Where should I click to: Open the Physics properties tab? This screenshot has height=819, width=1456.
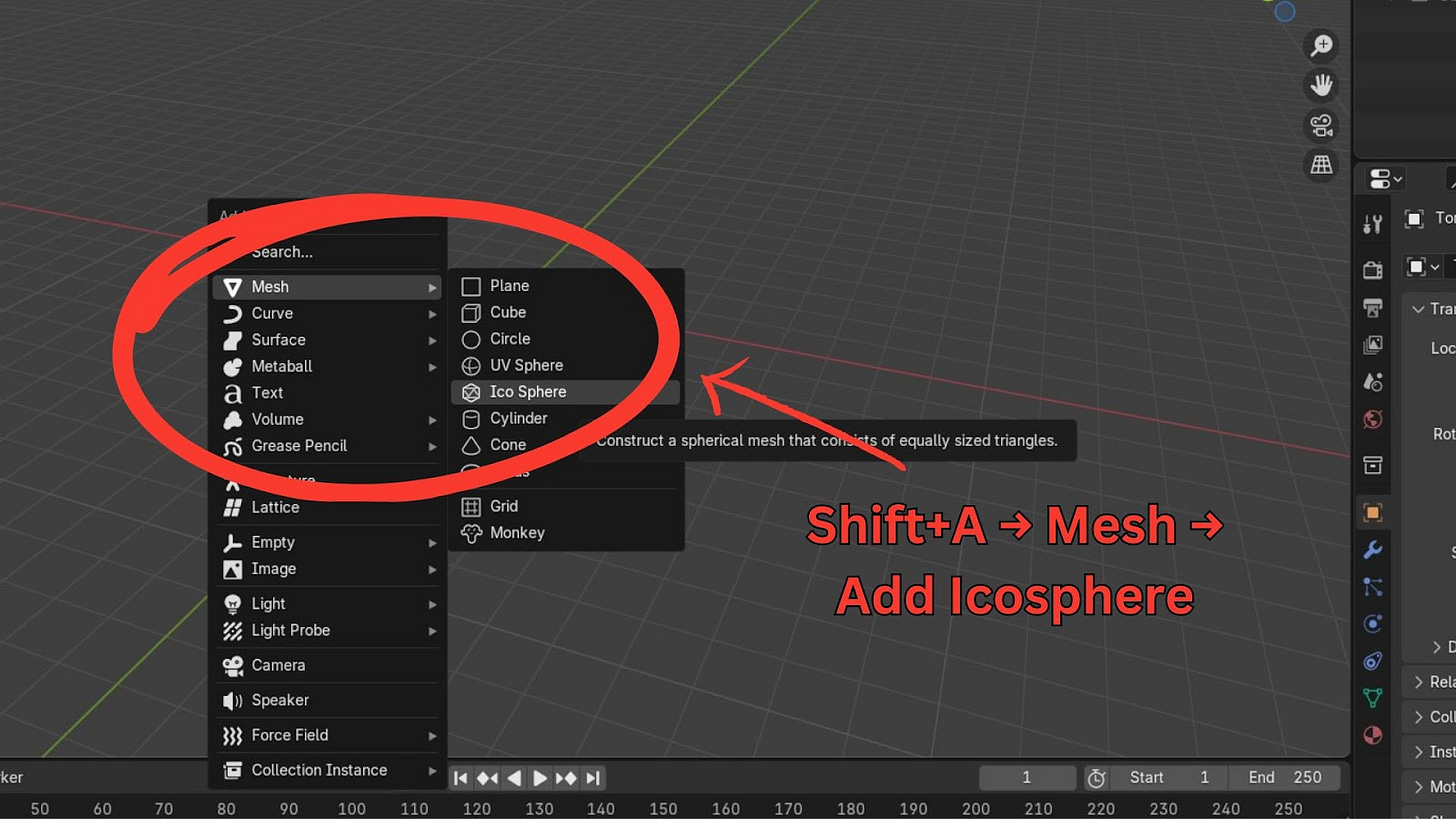point(1373,624)
